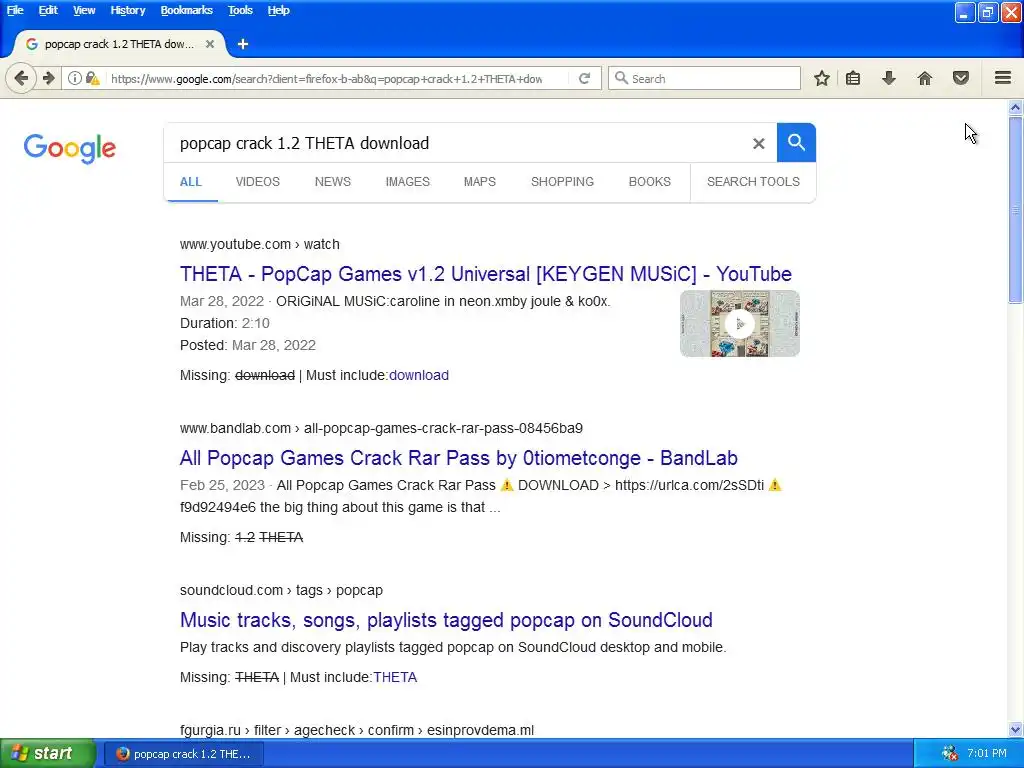Show bookmarks list icon in toolbar
Viewport: 1024px width, 768px height.
click(853, 78)
